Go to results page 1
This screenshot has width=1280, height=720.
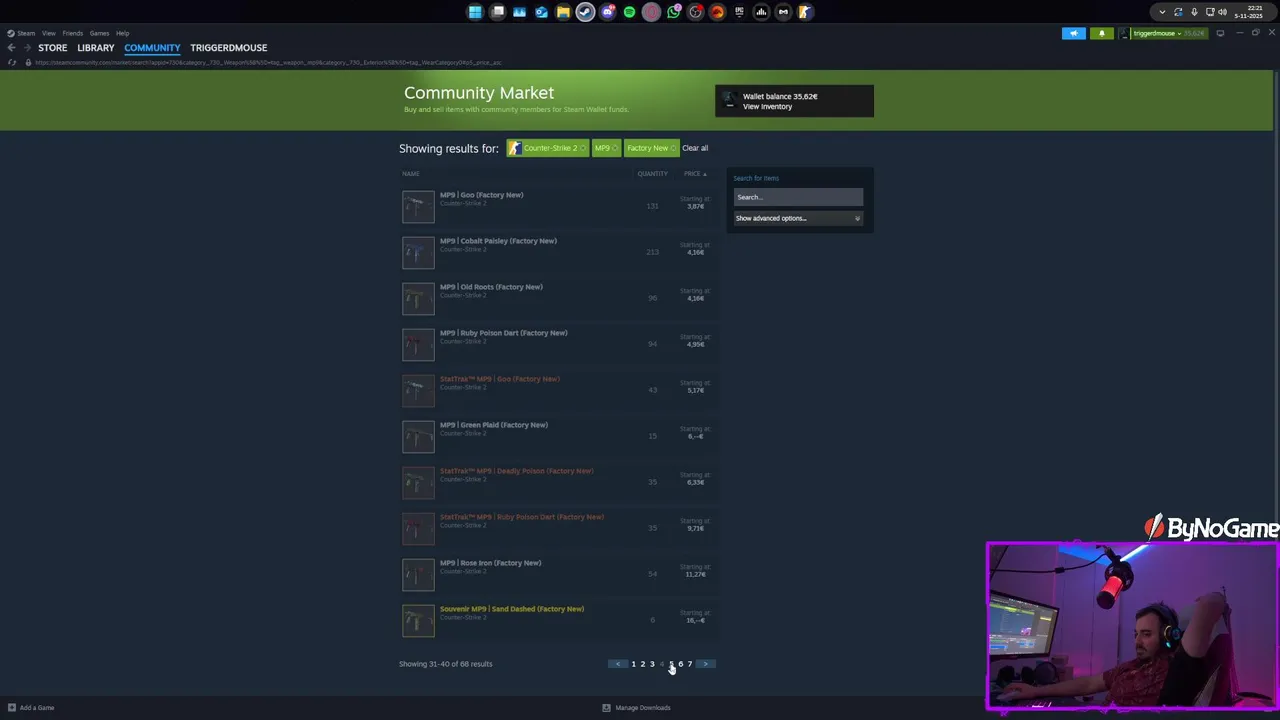[633, 664]
